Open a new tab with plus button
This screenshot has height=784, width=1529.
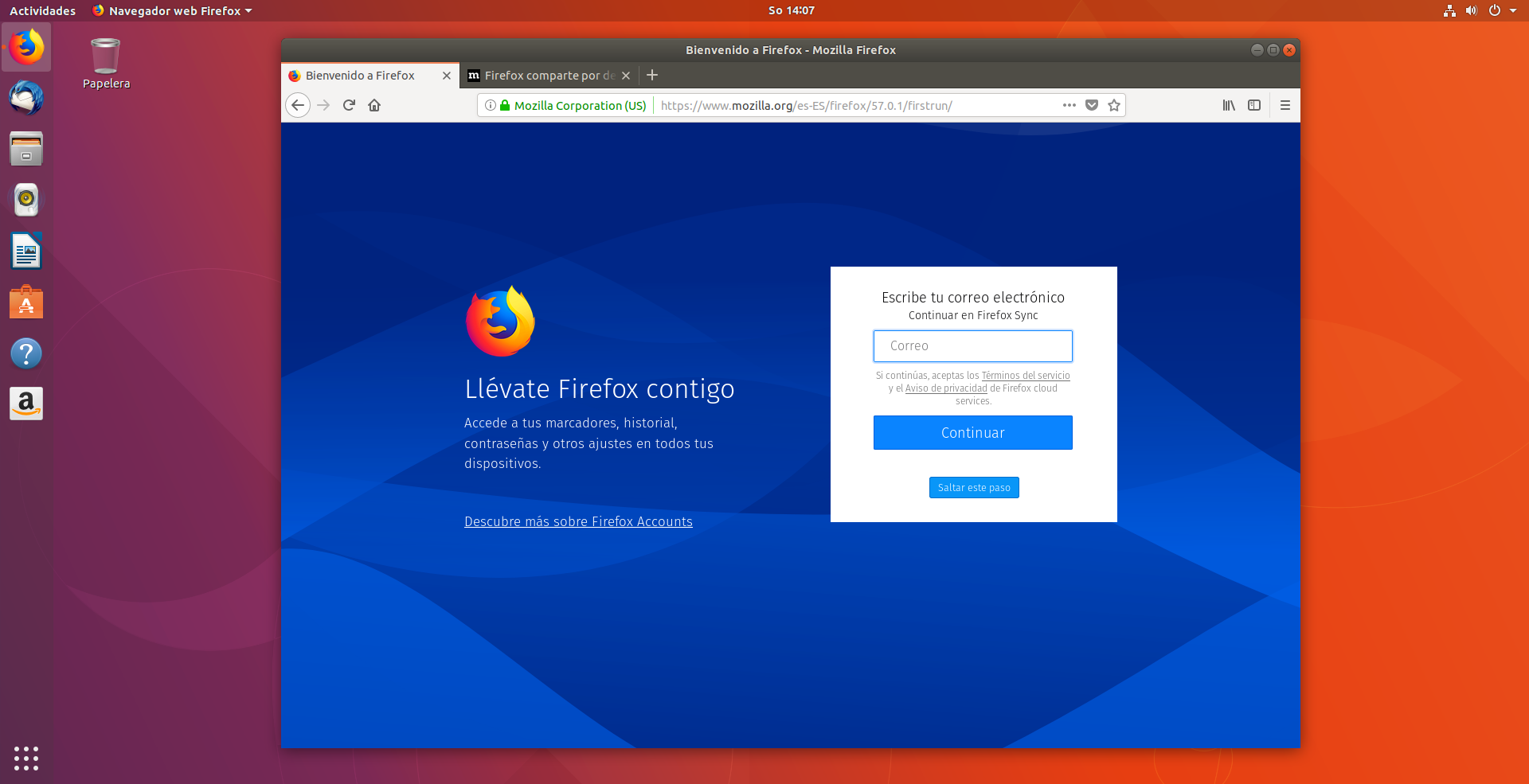tap(652, 75)
